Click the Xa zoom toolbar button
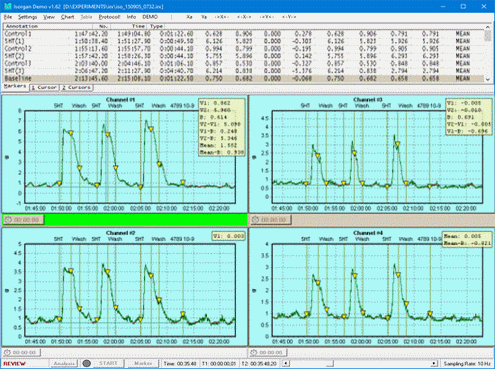495x369 pixels. click(x=189, y=17)
